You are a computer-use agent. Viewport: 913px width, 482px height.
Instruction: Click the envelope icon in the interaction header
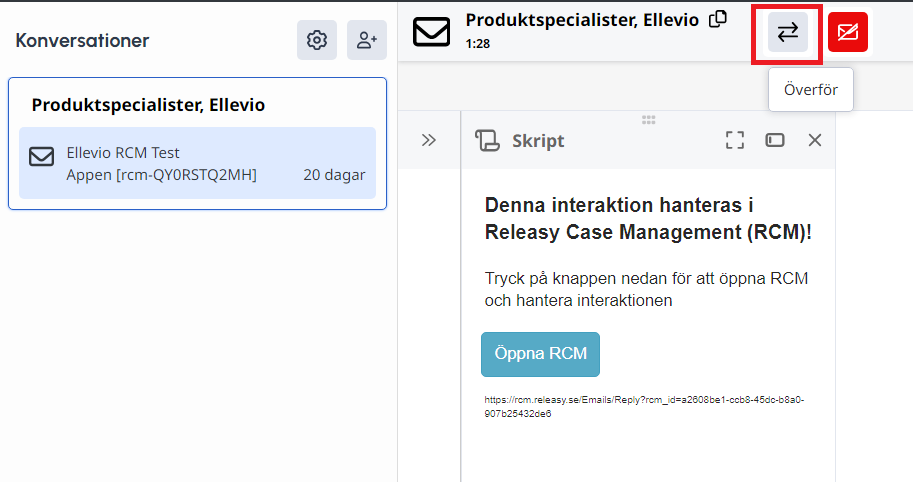[431, 31]
